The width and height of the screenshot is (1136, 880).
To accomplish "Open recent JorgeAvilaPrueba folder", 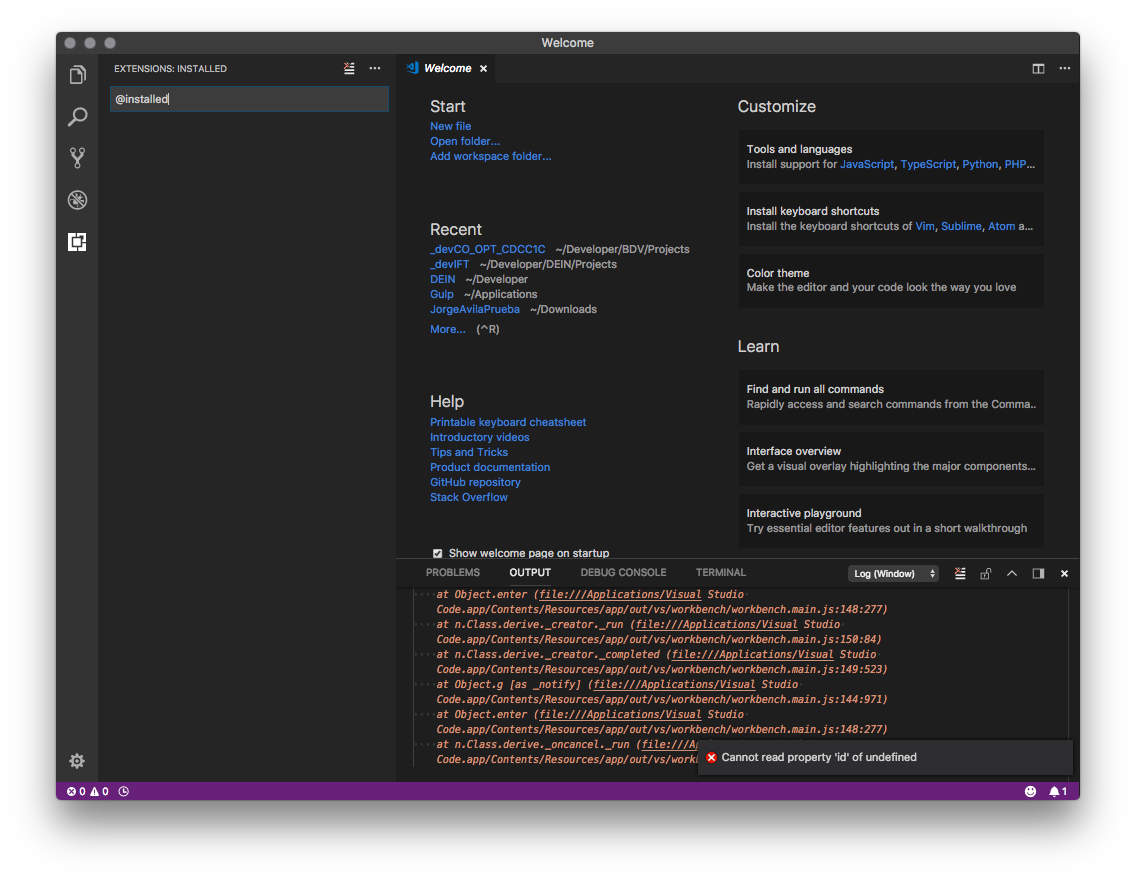I will pyautogui.click(x=475, y=309).
